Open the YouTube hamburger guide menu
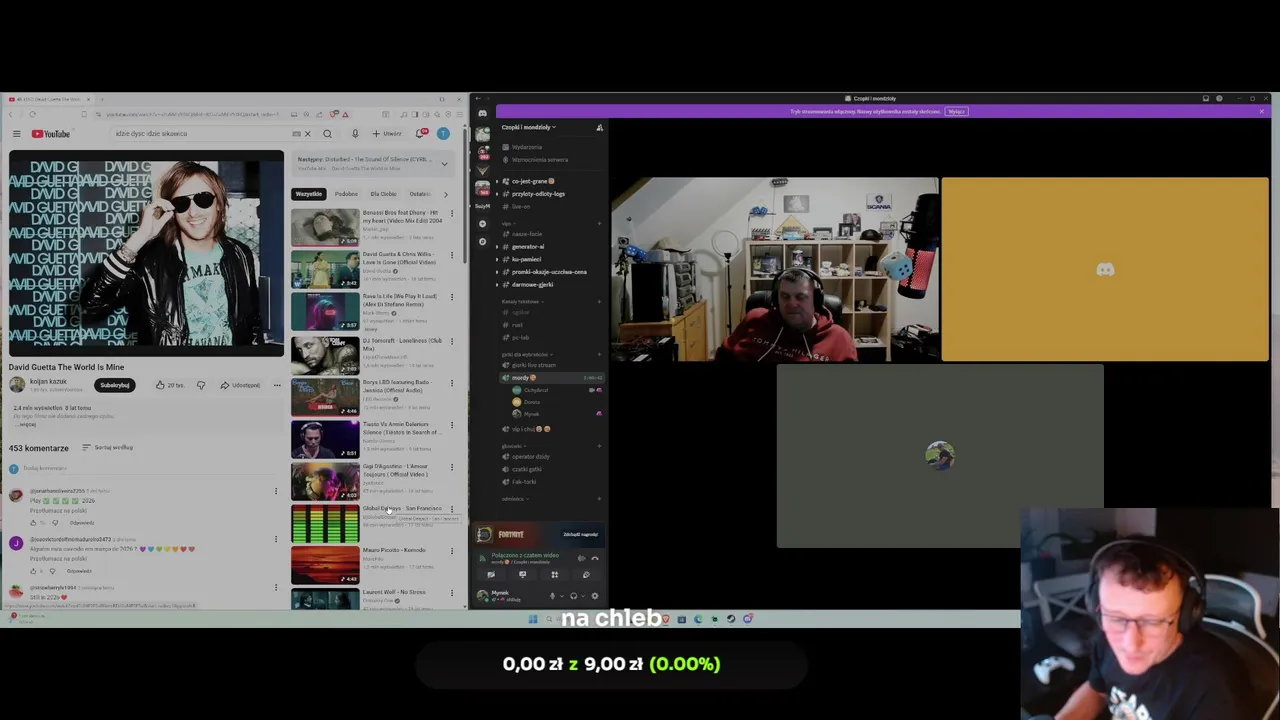 coord(16,133)
